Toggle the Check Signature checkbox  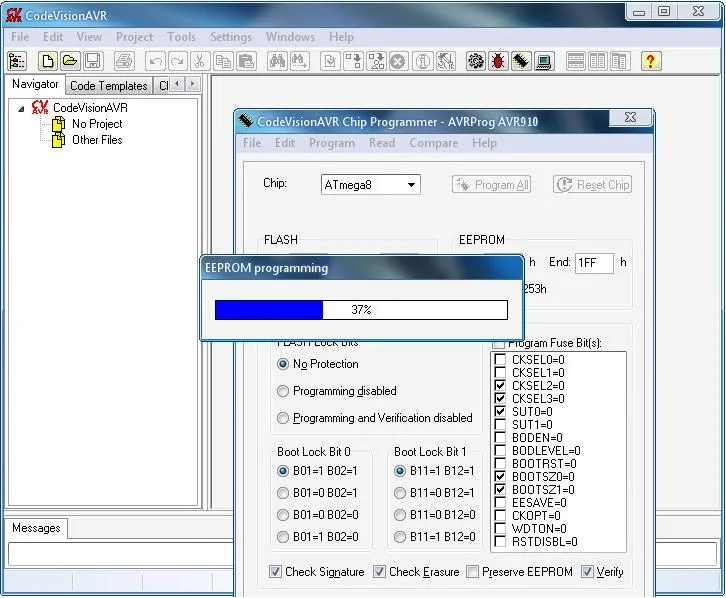(x=276, y=572)
